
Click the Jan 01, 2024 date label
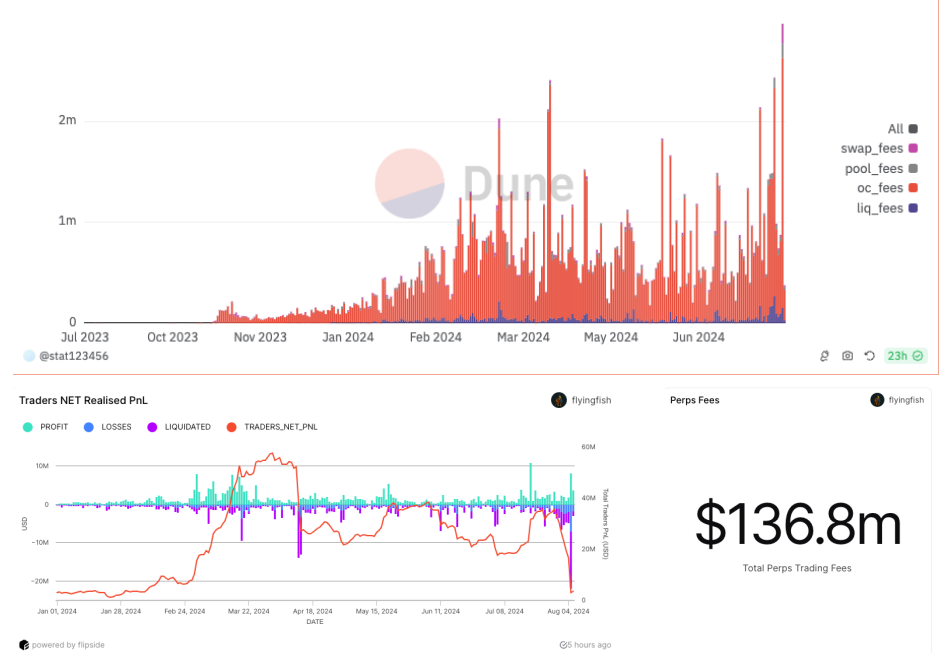(x=57, y=611)
